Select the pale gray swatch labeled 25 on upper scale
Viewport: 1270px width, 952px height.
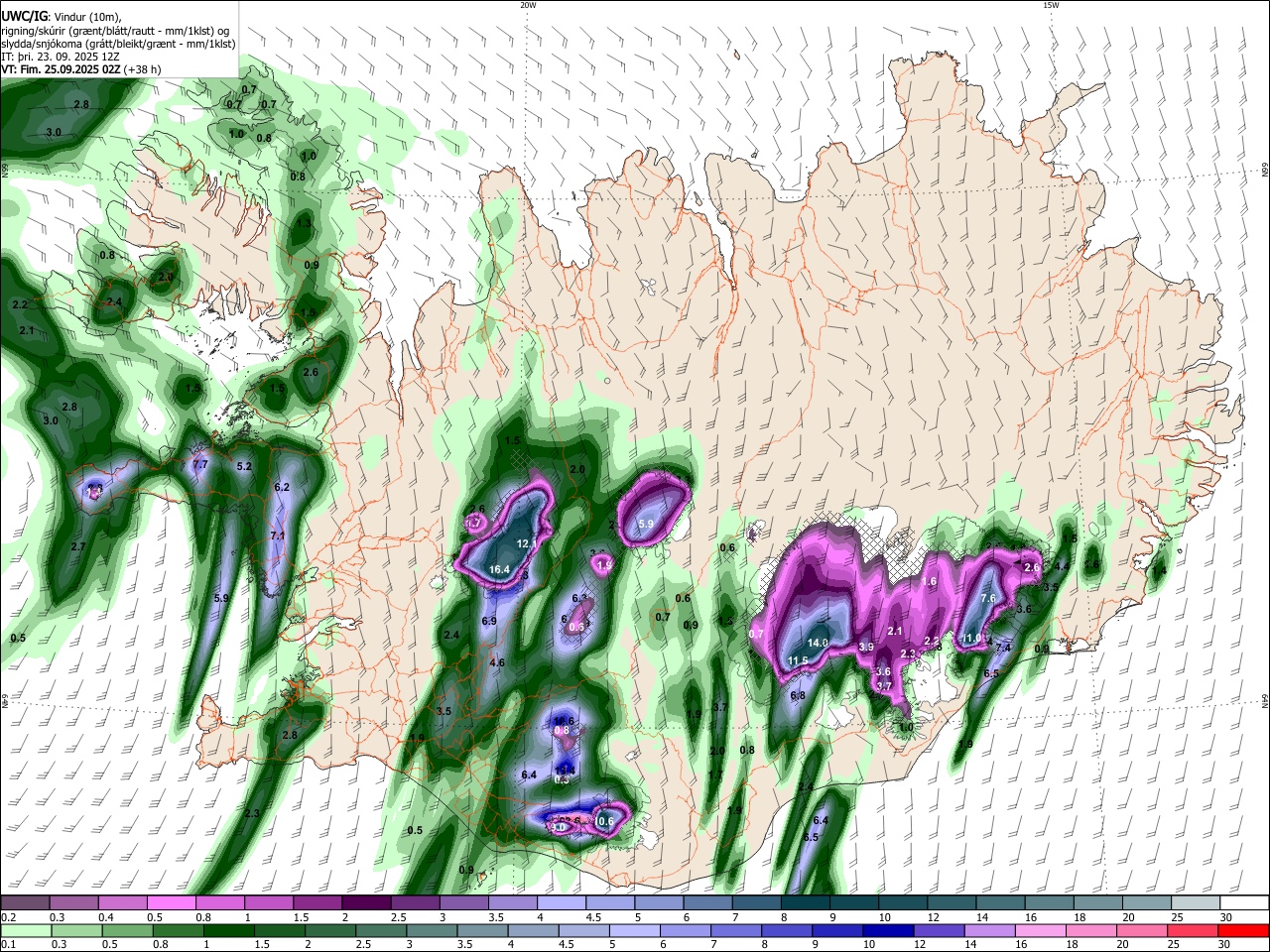coord(1197,903)
